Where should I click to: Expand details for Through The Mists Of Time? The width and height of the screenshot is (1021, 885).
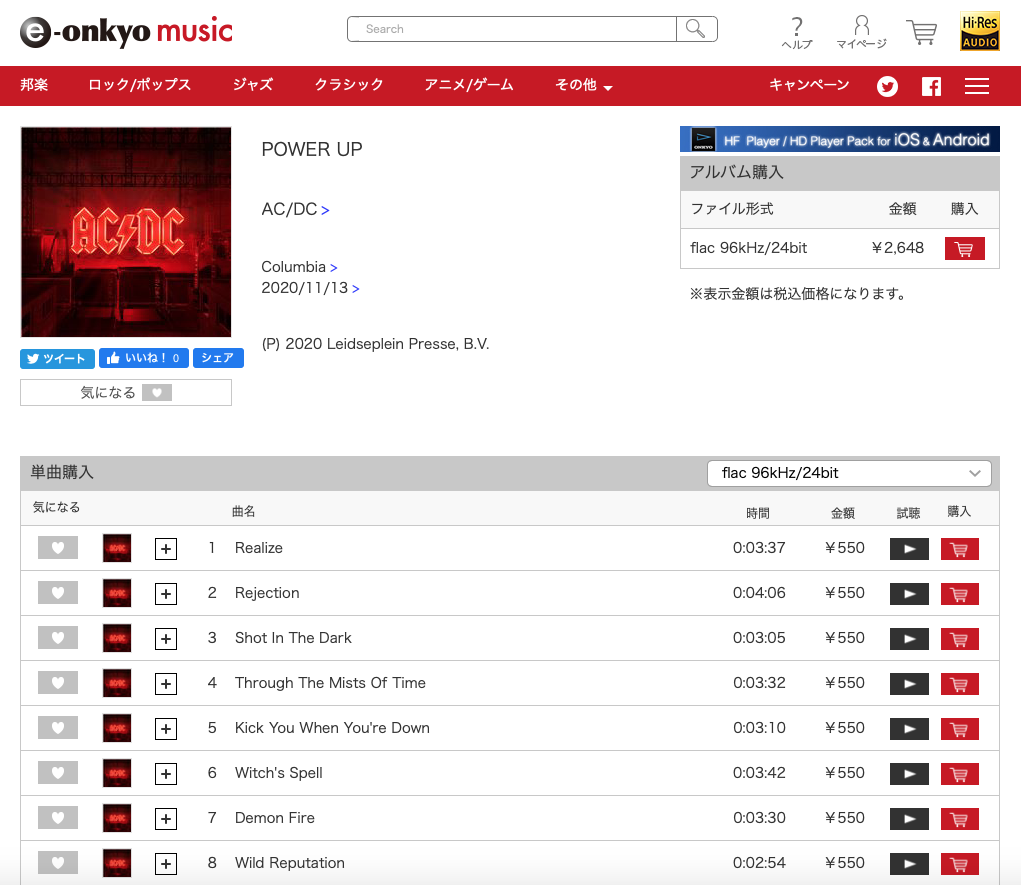tap(166, 684)
